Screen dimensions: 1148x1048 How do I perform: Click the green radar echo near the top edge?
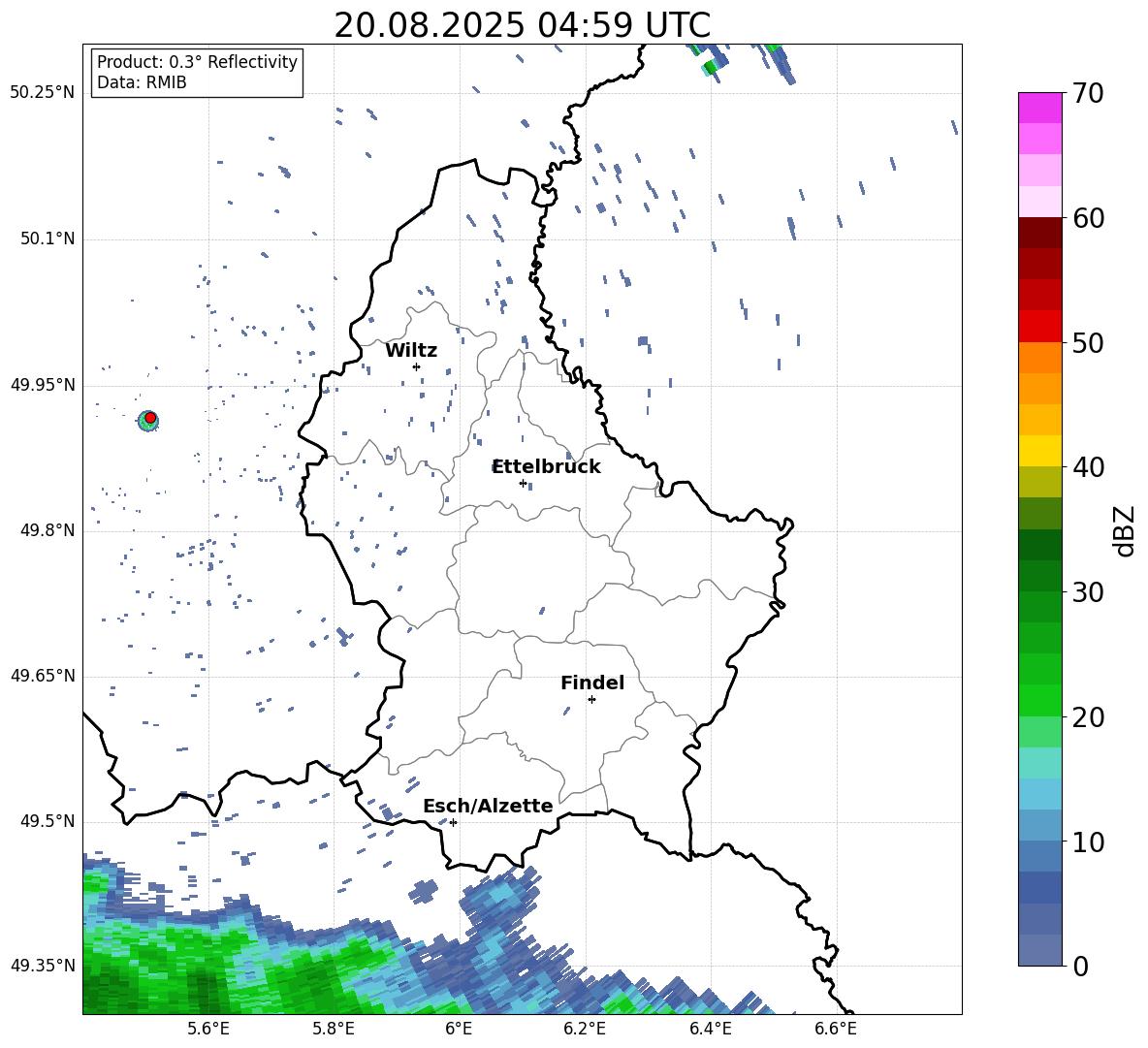tap(709, 67)
